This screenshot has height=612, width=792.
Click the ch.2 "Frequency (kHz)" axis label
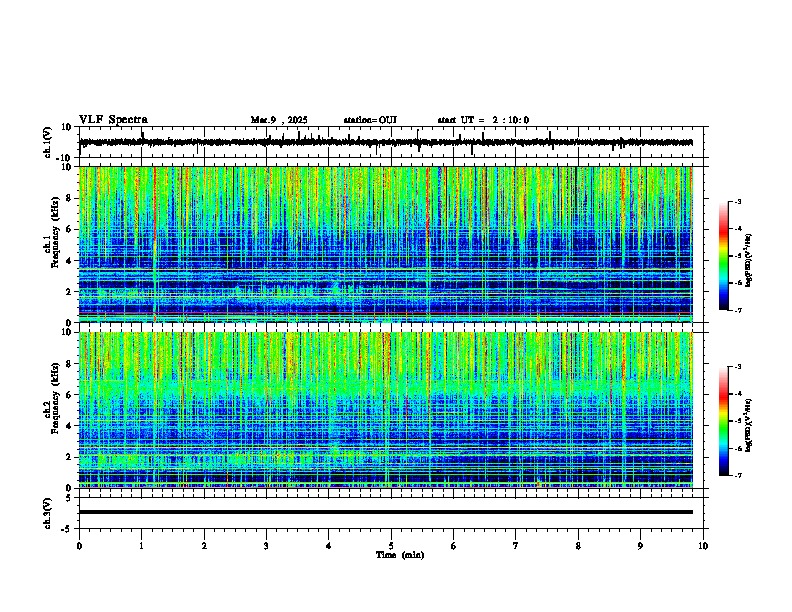click(x=55, y=398)
